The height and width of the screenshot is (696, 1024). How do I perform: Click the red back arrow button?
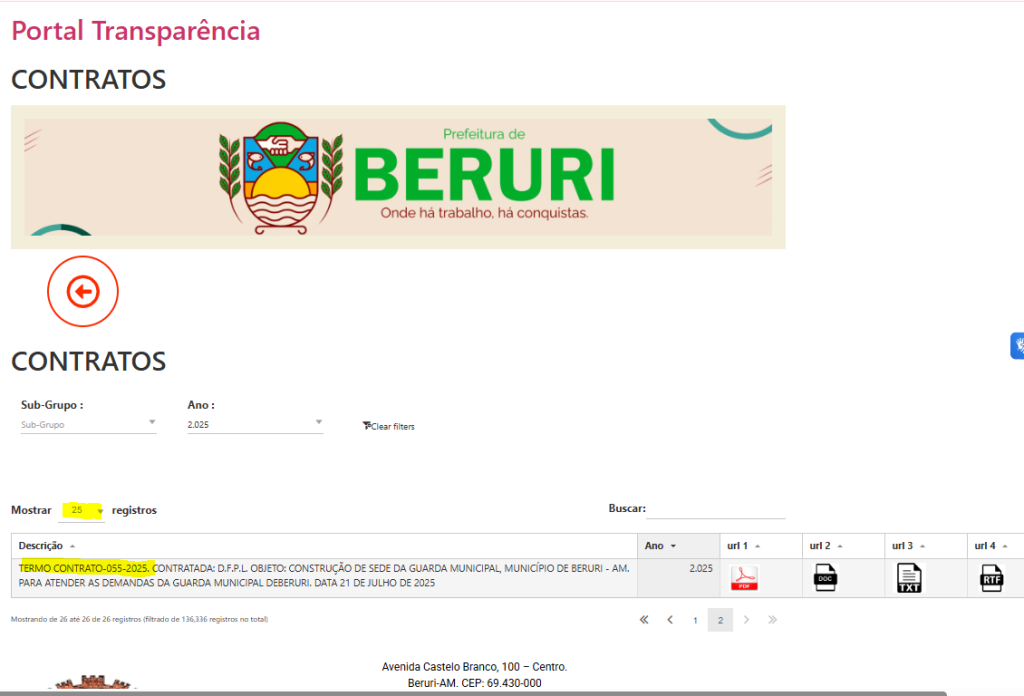(x=83, y=292)
